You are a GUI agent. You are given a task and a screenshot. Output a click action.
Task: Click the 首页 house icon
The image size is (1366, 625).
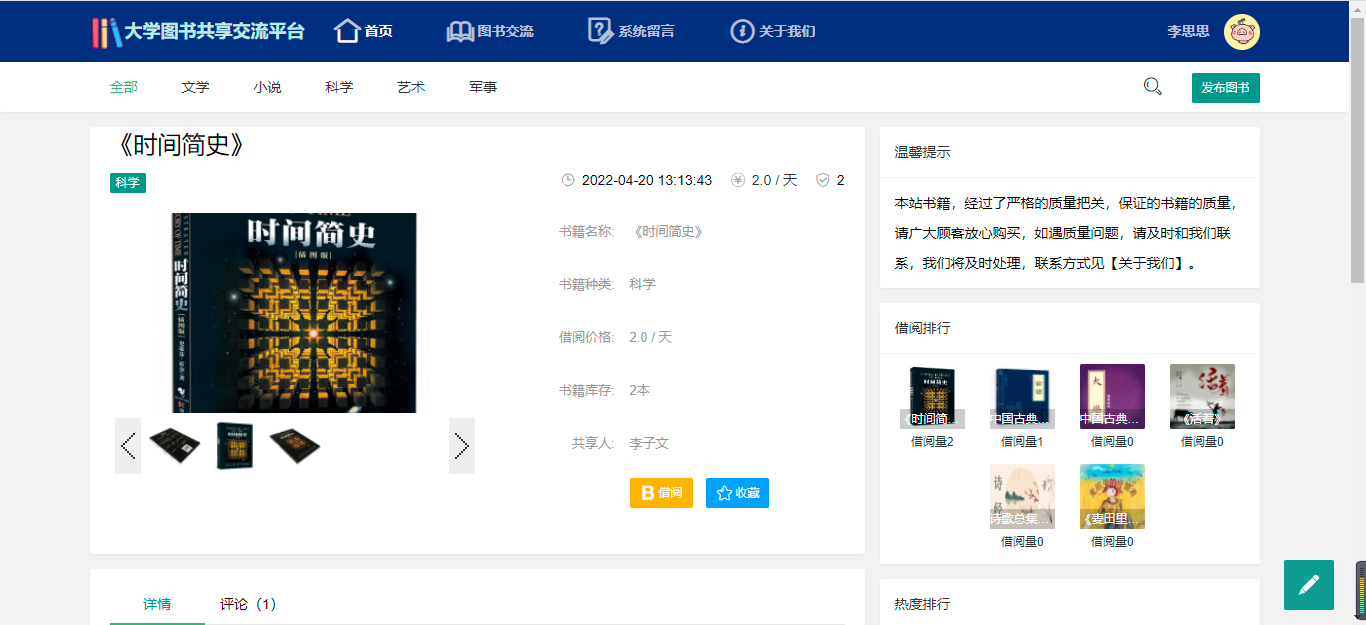[347, 31]
